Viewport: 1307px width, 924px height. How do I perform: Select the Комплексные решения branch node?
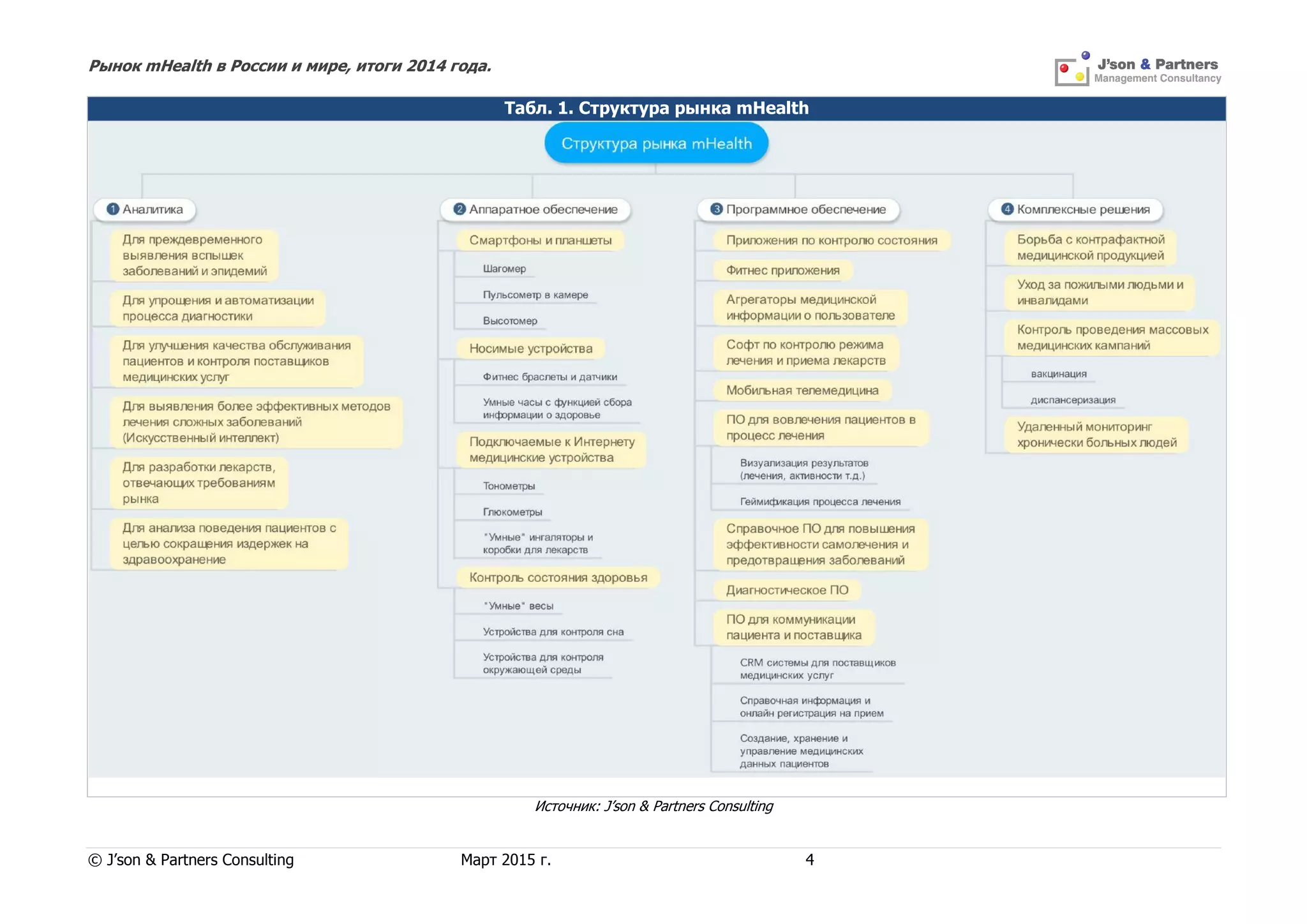click(1075, 209)
